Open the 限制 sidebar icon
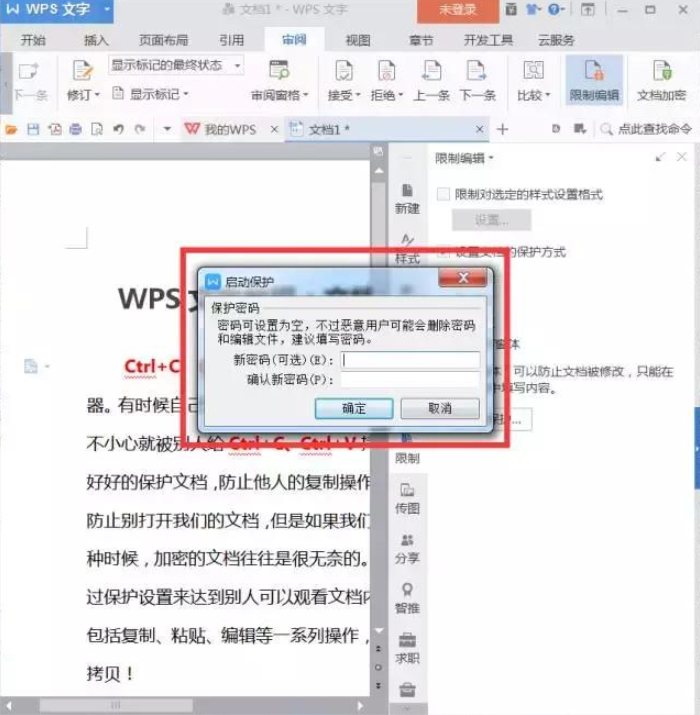Screen dimensions: 700x715 click(x=407, y=449)
